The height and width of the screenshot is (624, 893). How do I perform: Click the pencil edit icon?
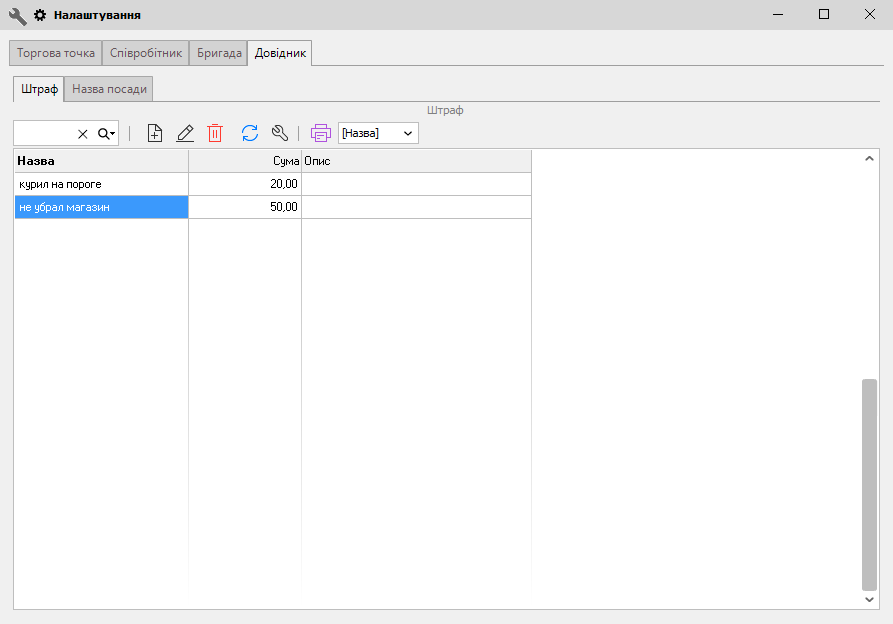pyautogui.click(x=185, y=133)
